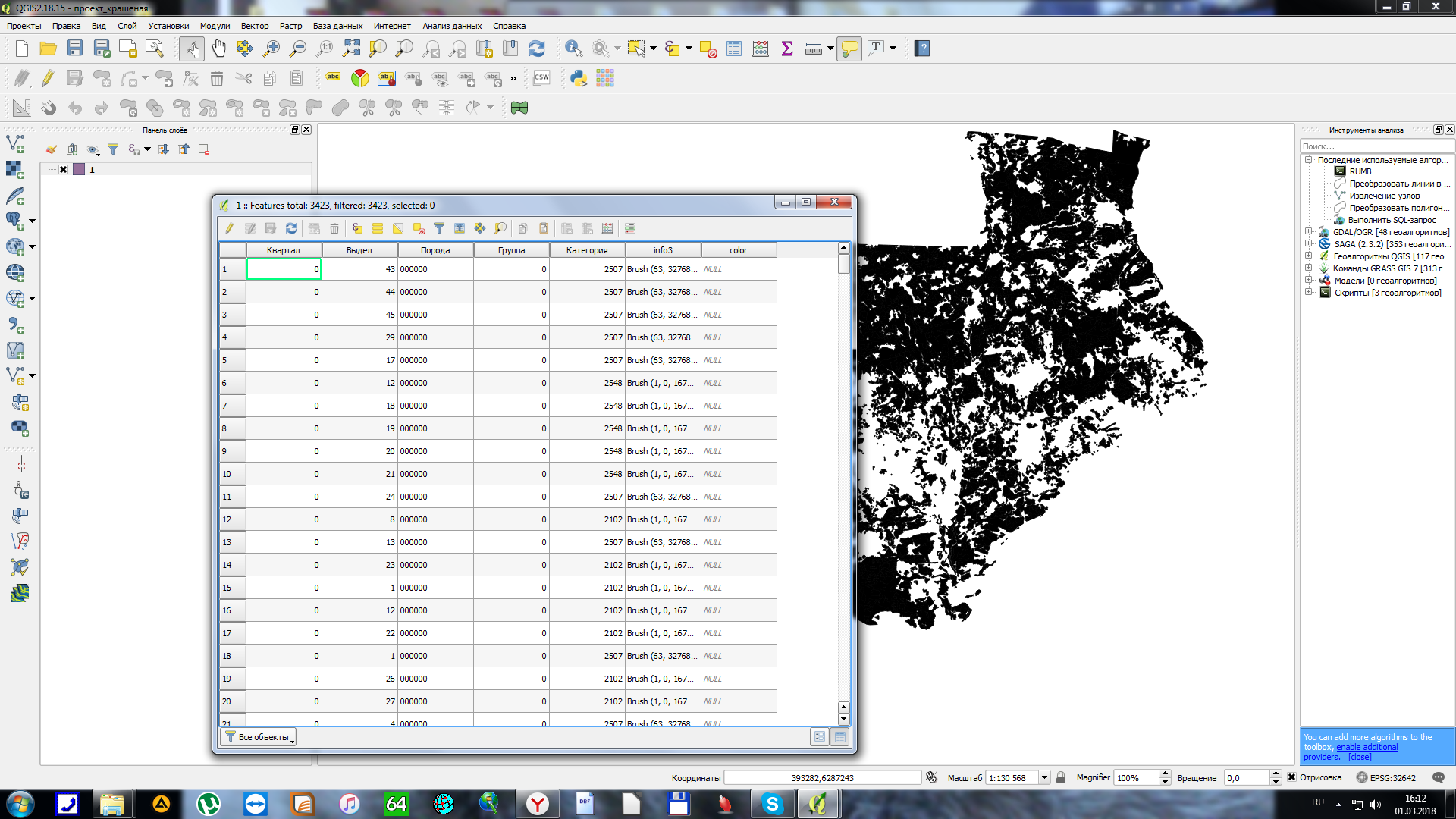The width and height of the screenshot is (1456, 819).
Task: Click Zoom In magnifier tool
Action: point(271,49)
